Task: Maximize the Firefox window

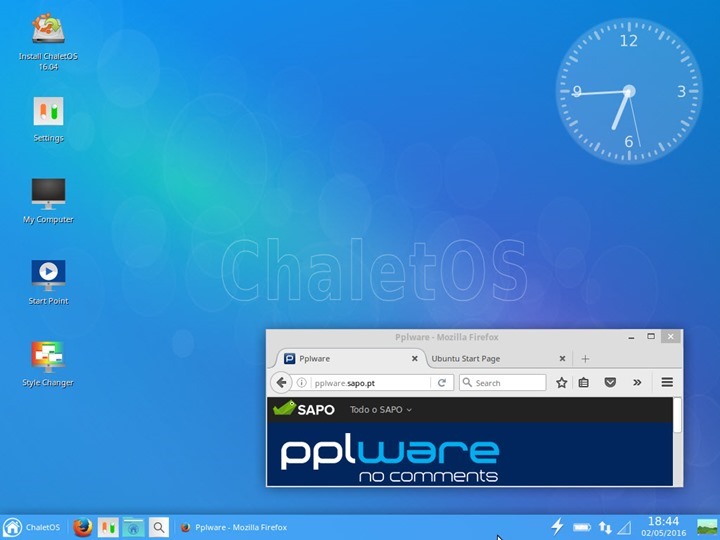Action: [x=651, y=337]
